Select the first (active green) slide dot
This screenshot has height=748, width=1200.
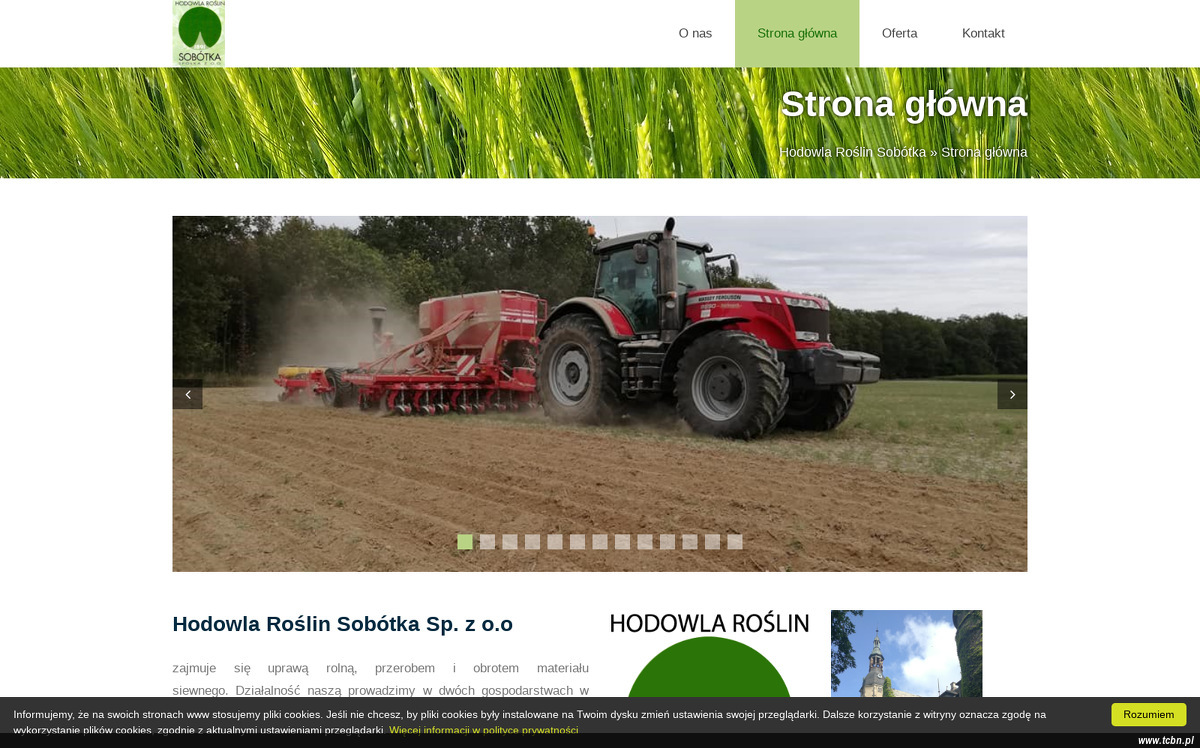465,542
